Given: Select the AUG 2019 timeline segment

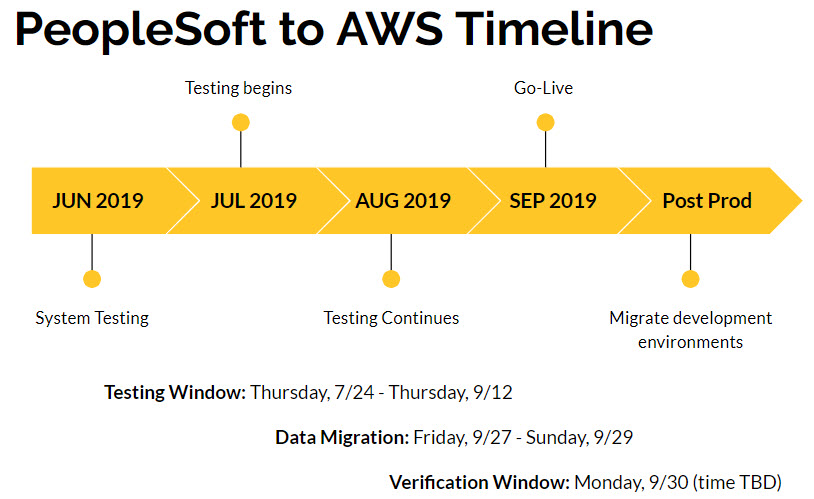Looking at the screenshot, I should [x=404, y=200].
